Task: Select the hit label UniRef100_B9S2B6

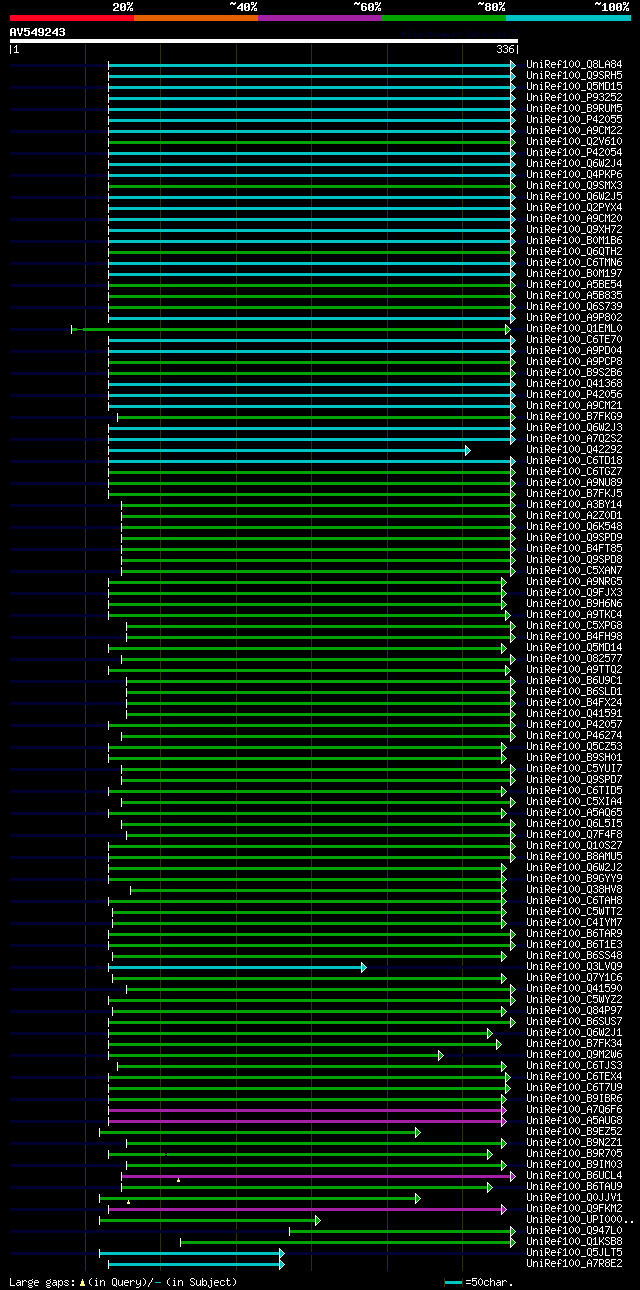Action: 574,373
